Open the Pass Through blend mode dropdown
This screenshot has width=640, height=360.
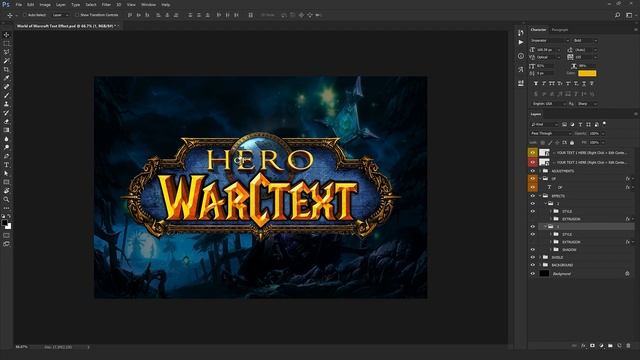pyautogui.click(x=550, y=133)
